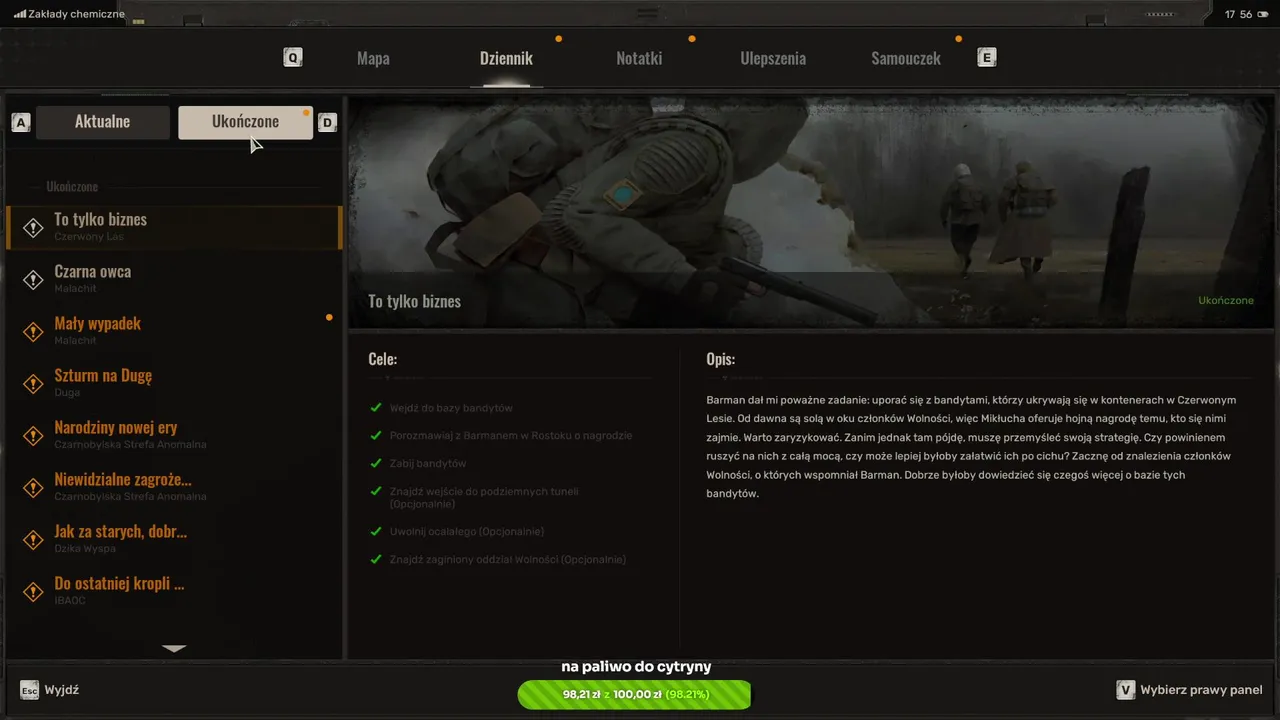
Task: Click the objective Uwolnij ocalałego
Action: [x=467, y=532]
